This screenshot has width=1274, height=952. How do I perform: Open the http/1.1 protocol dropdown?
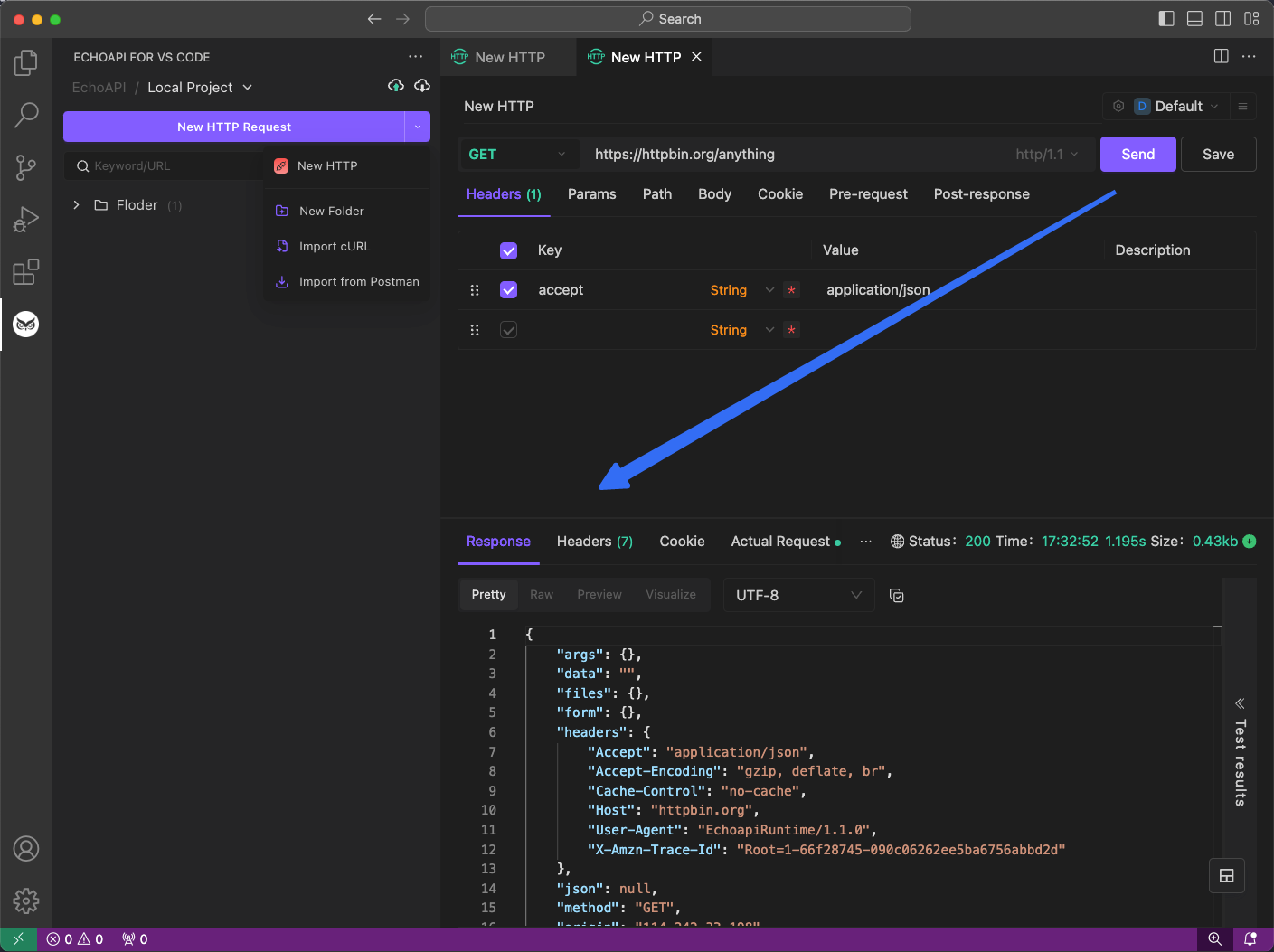coord(1047,154)
